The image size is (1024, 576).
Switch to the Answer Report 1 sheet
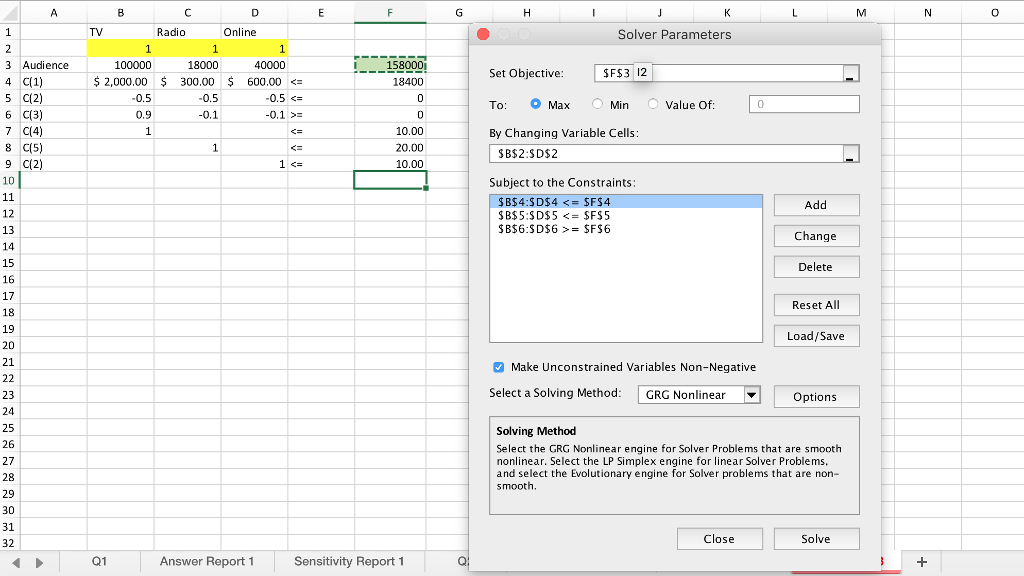207,562
